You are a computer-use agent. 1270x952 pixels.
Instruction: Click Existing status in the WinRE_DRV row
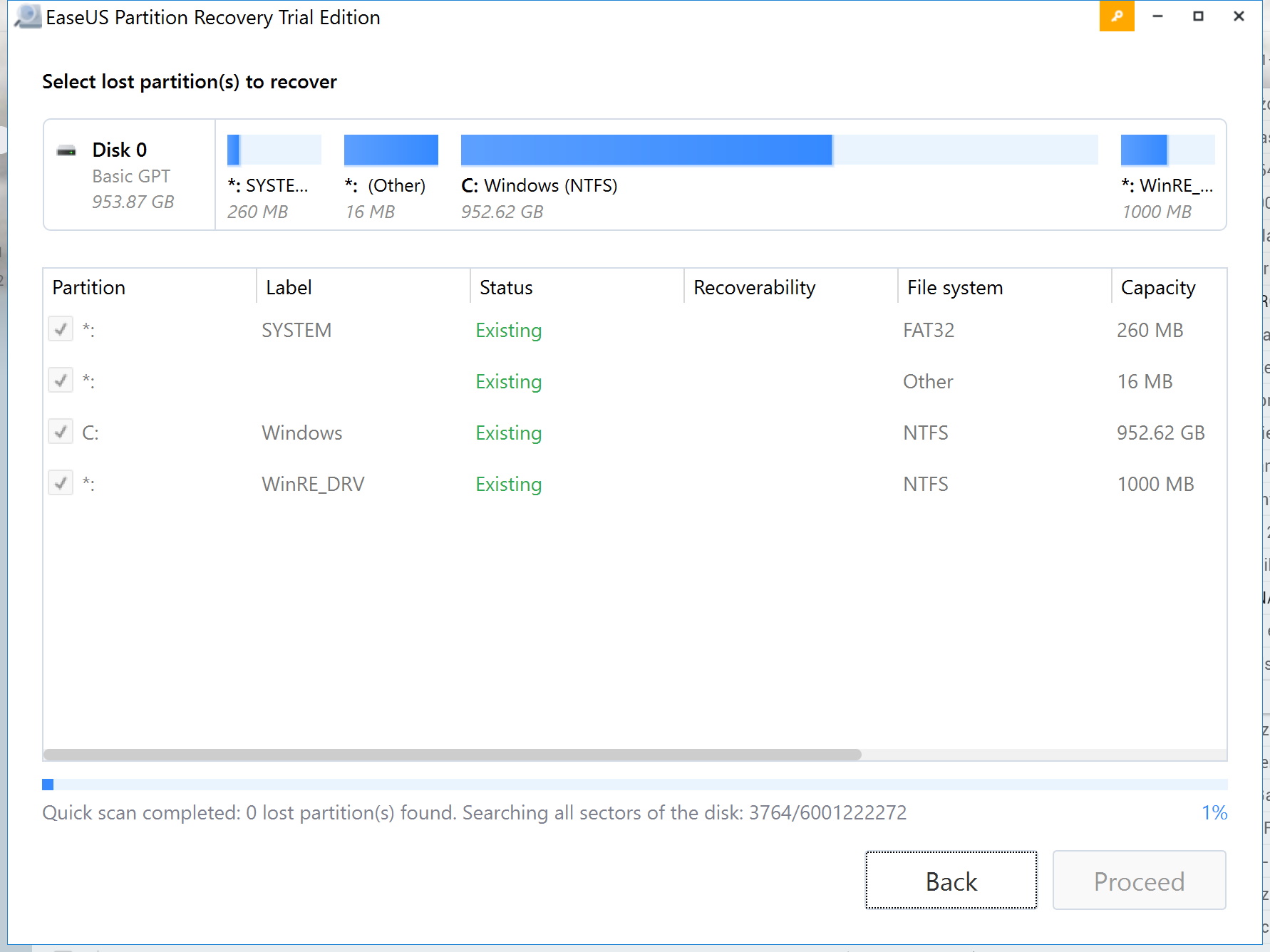(x=509, y=484)
